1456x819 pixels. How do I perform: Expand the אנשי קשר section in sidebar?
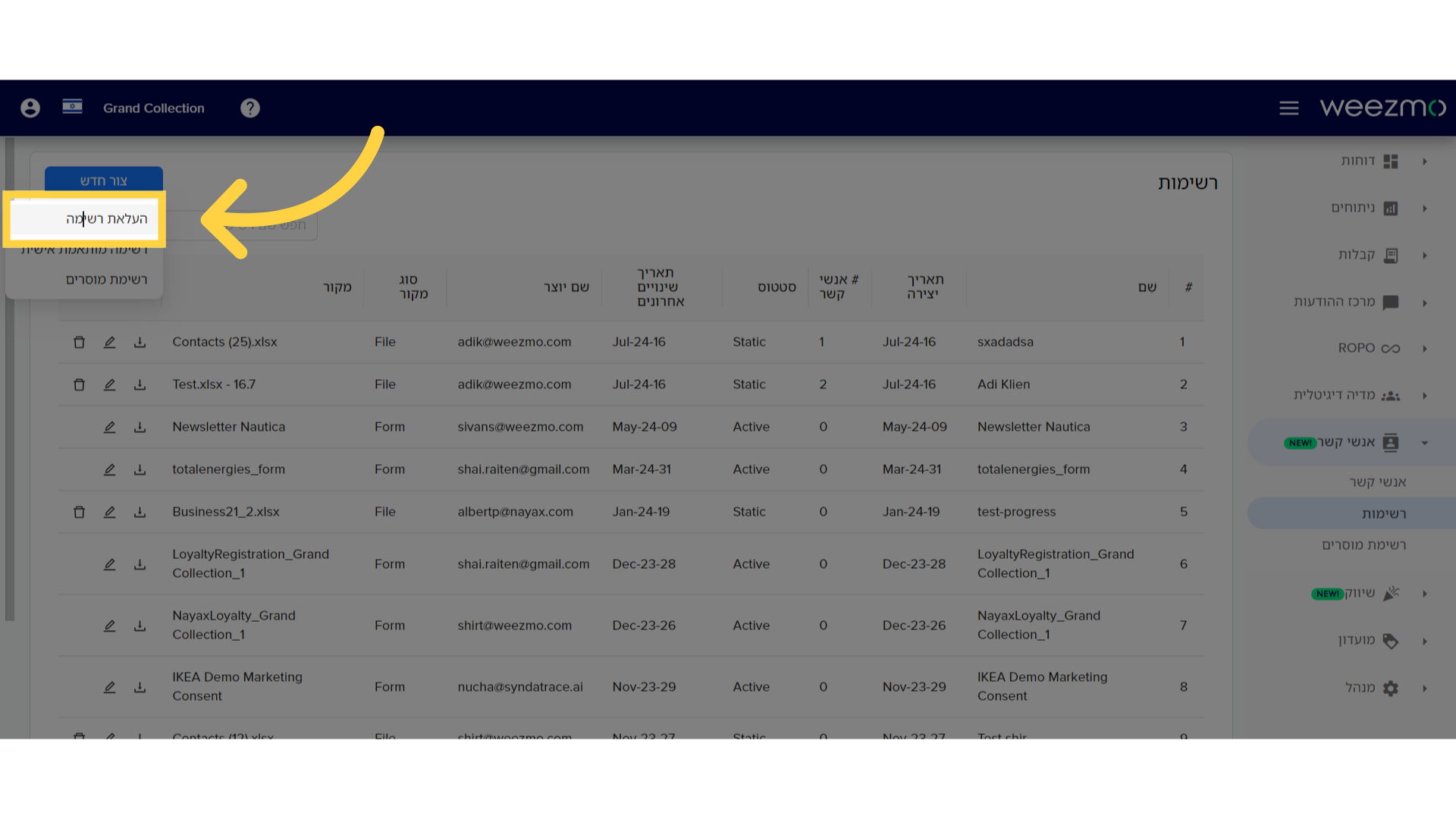(1430, 442)
